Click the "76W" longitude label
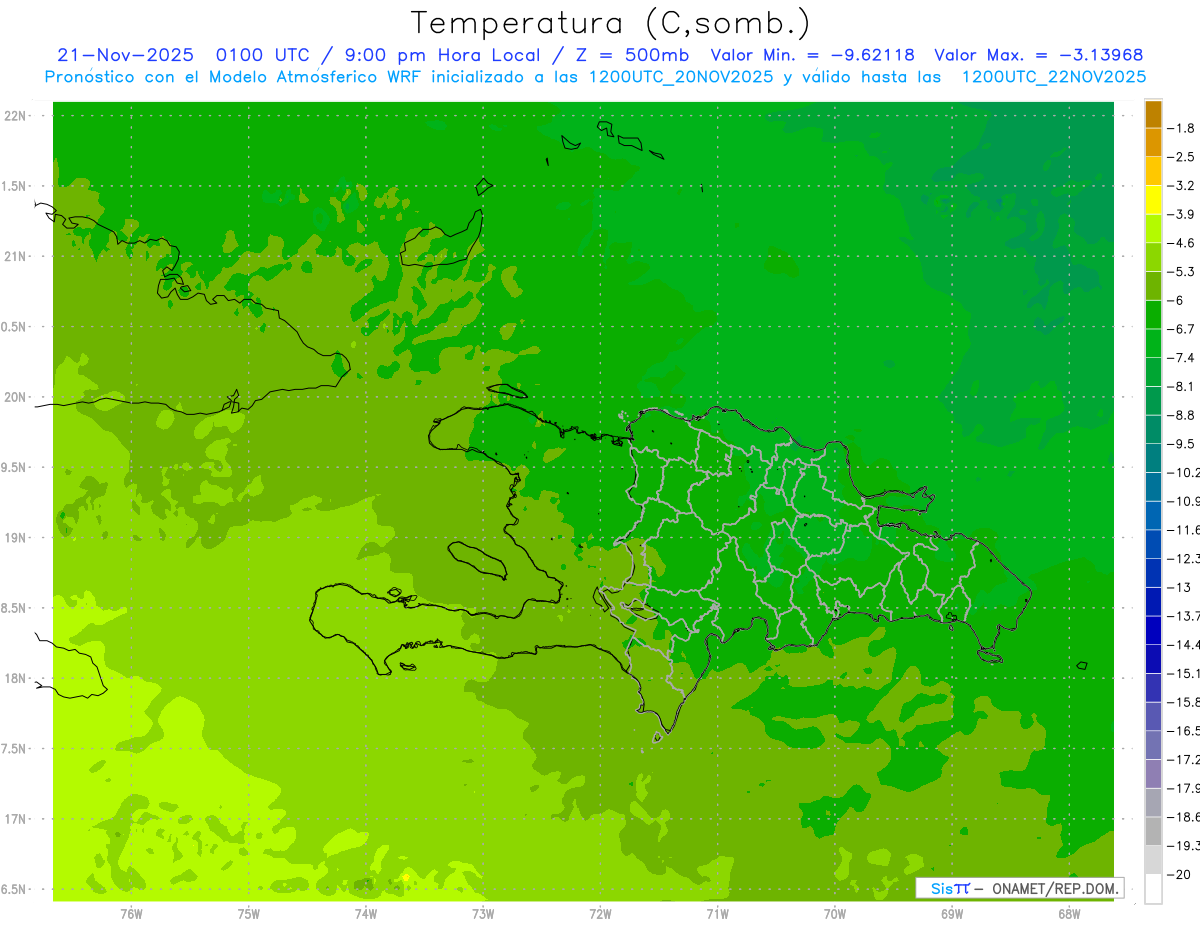This screenshot has height=927, width=1200. [131, 914]
